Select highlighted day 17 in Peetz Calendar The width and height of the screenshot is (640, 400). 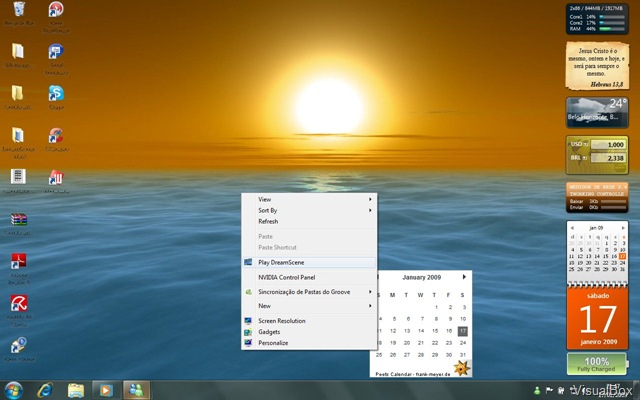(462, 331)
